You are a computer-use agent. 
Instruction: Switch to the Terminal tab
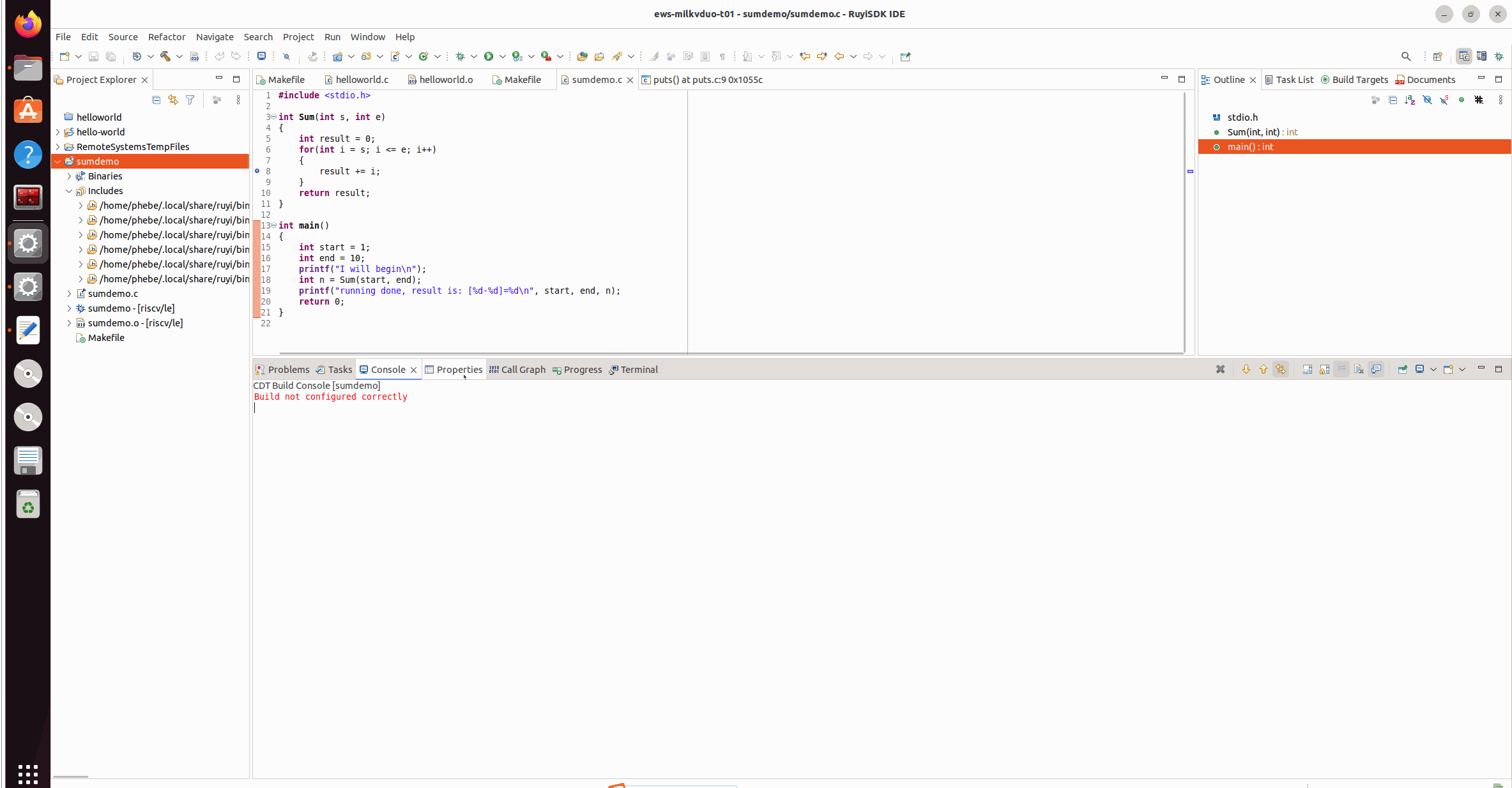click(638, 369)
